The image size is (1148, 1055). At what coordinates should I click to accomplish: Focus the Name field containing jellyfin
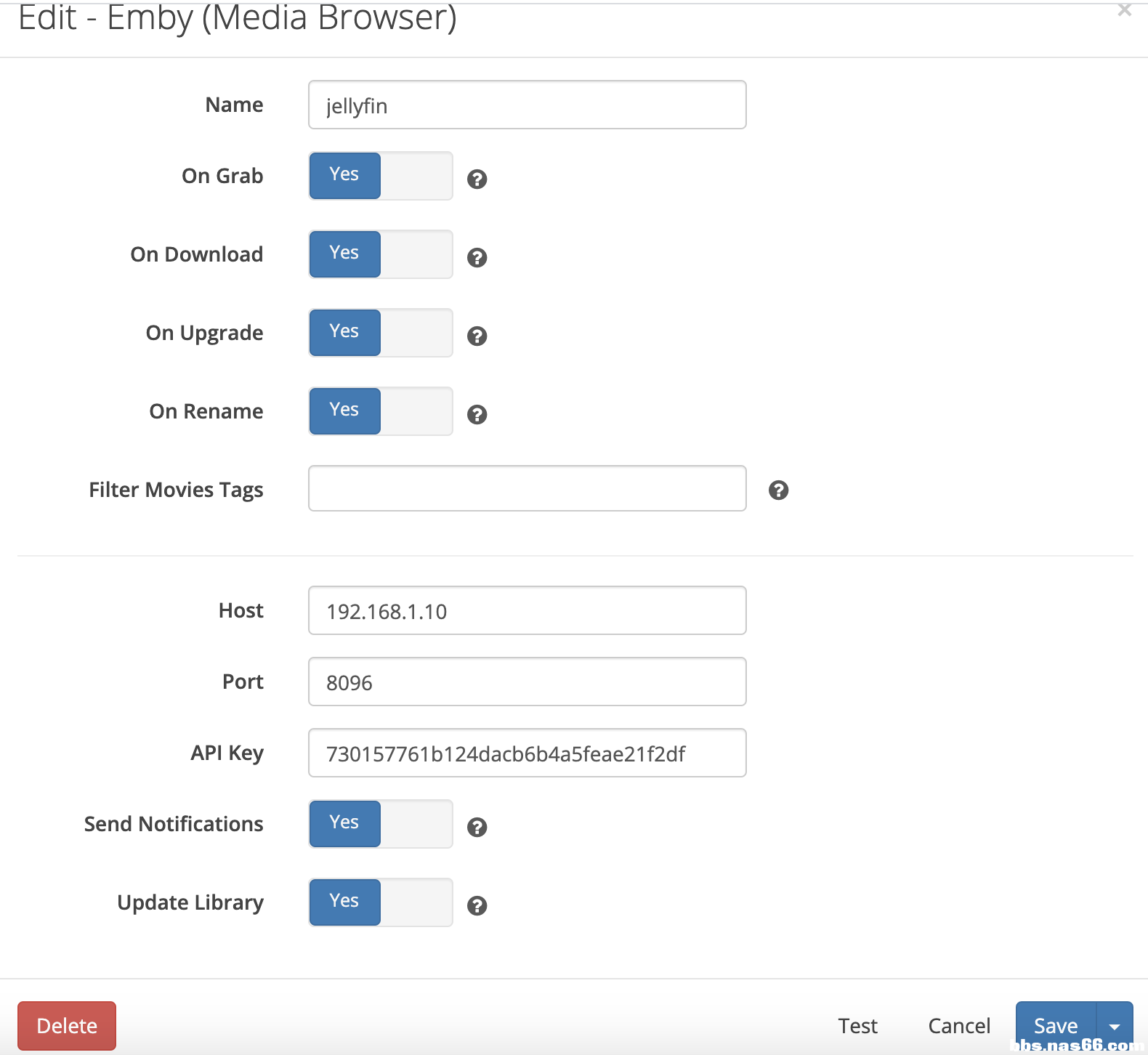click(x=527, y=105)
